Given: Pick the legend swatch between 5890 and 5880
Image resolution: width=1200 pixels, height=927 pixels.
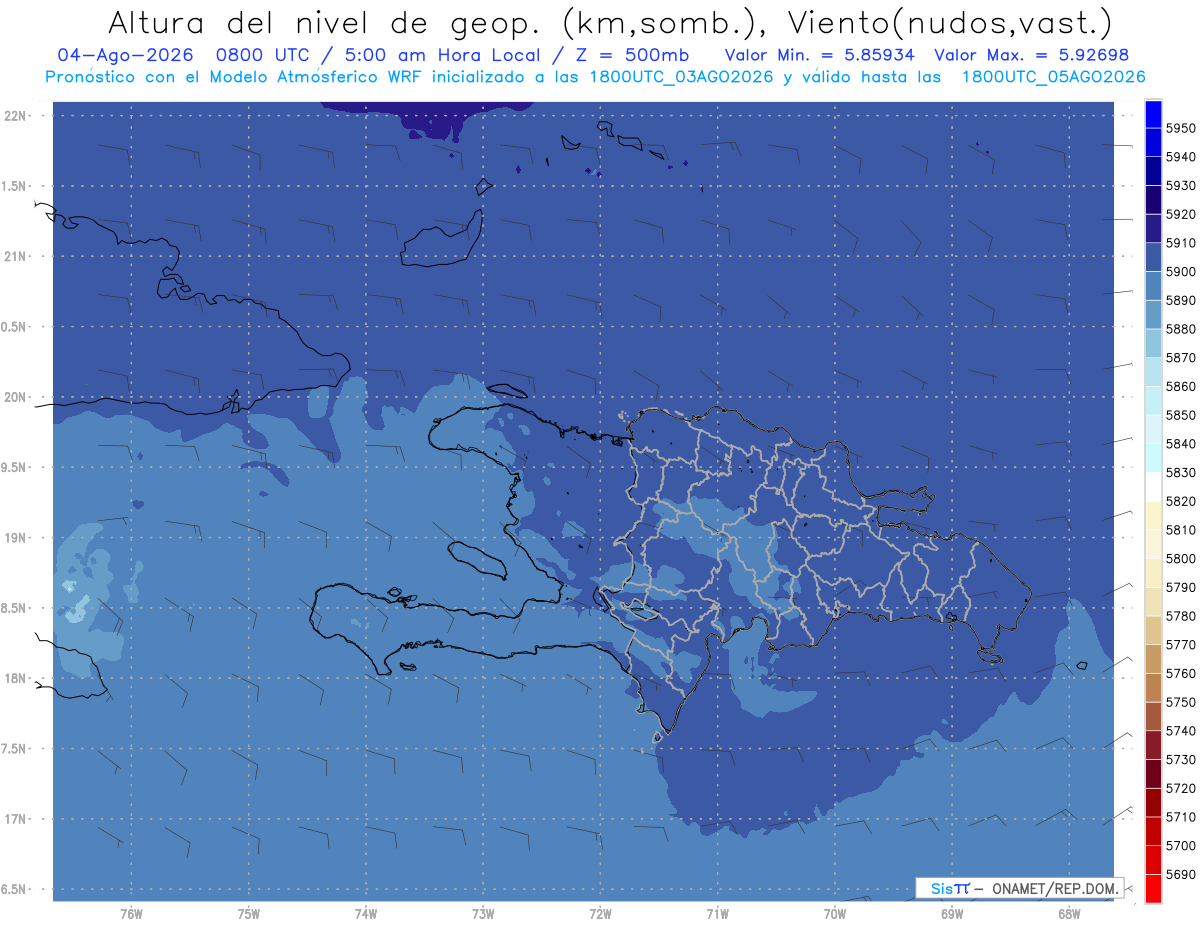Looking at the screenshot, I should point(1153,315).
